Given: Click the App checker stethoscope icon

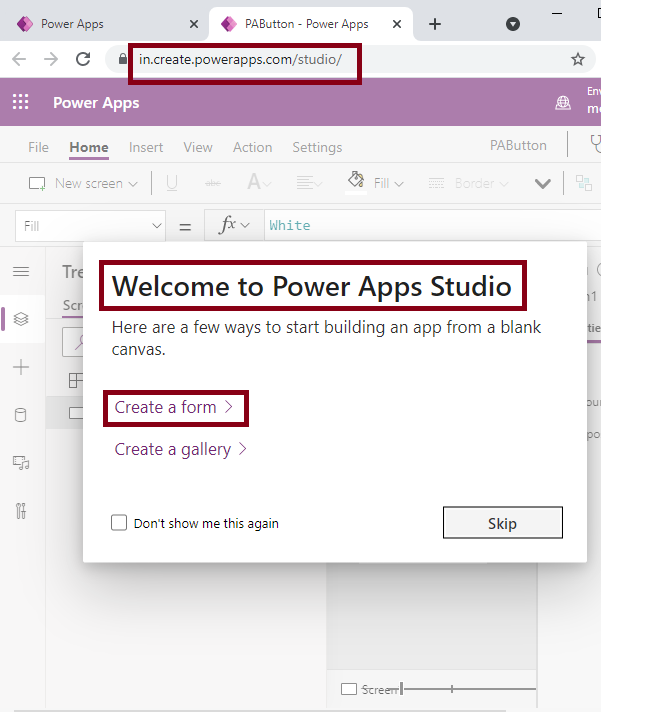Looking at the screenshot, I should click(595, 143).
